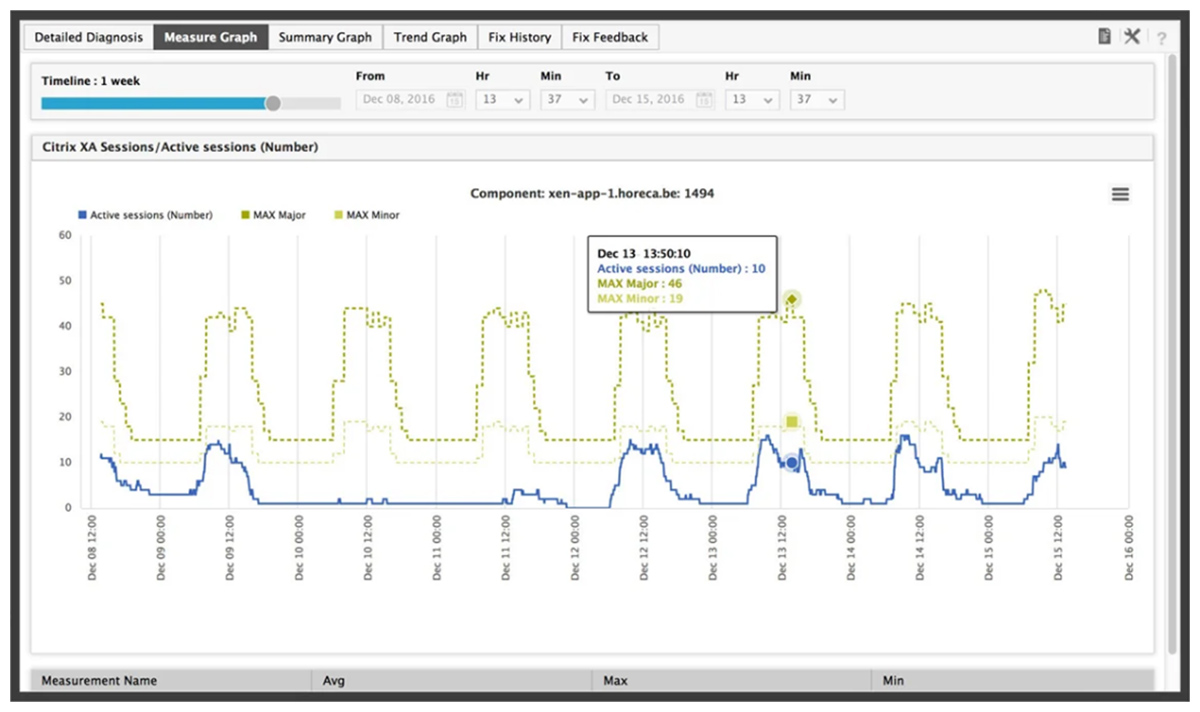Click the Dec 13 12:00 axis label
Viewport: 1200px width, 712px height.
(781, 548)
